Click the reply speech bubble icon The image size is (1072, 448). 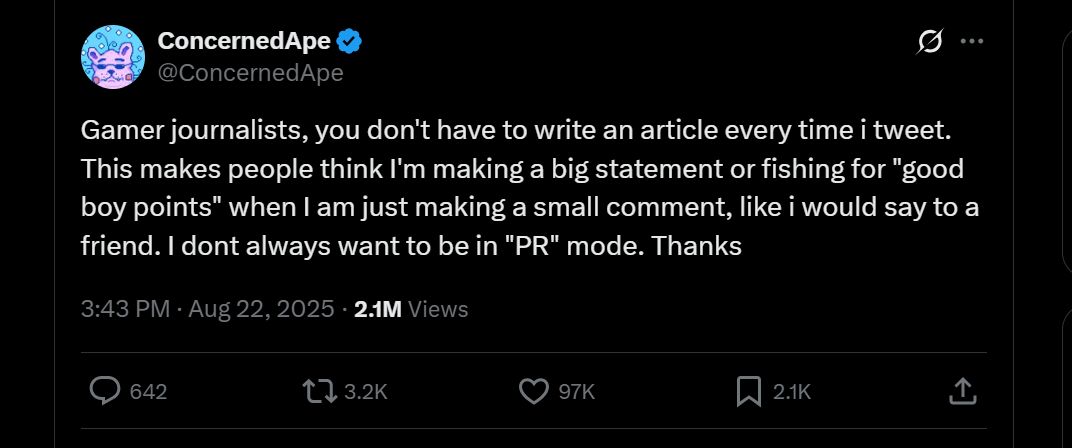point(105,391)
